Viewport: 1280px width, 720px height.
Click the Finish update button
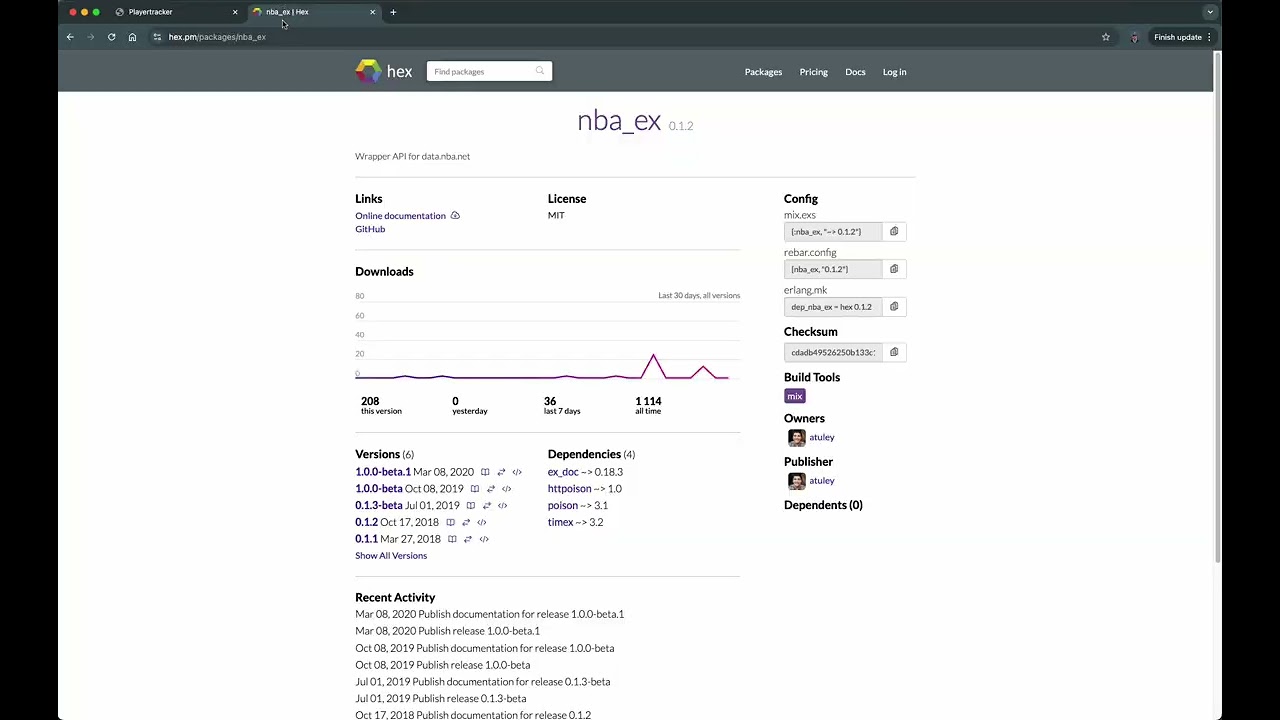click(x=1182, y=37)
